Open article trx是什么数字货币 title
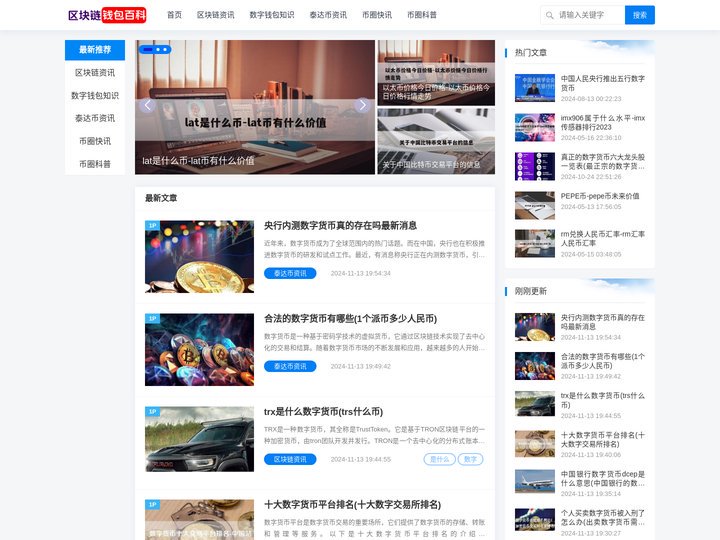720x540 pixels. (323, 412)
